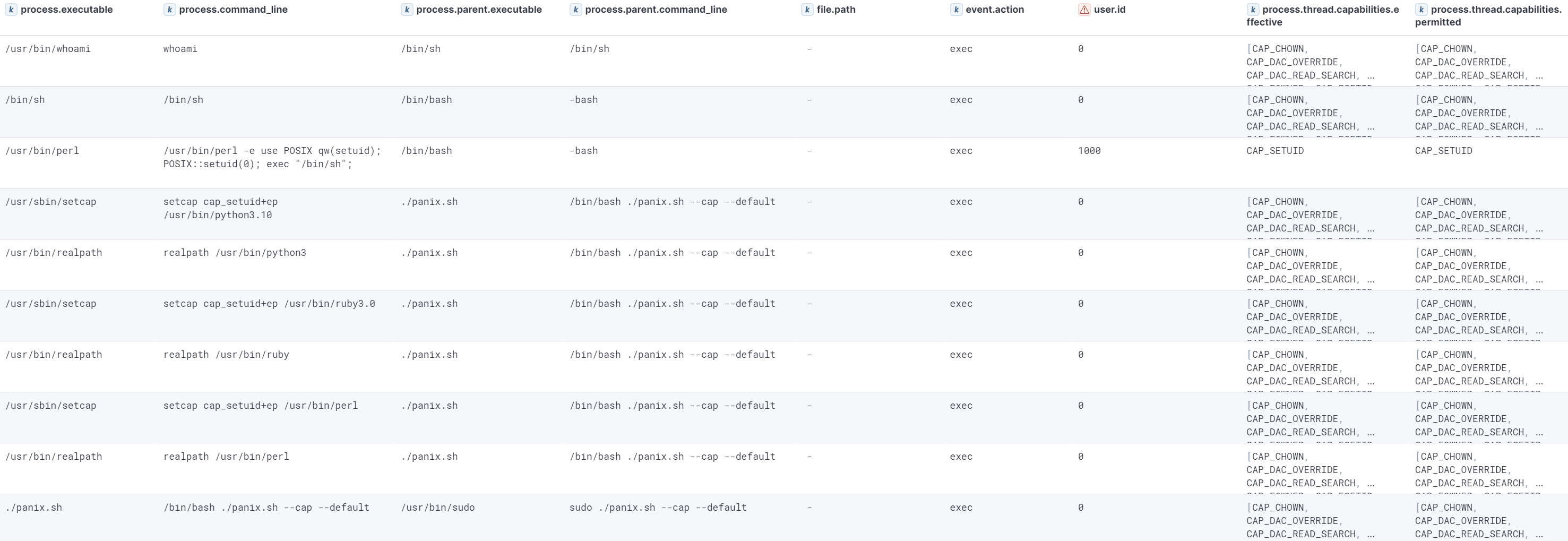Select setcap cap_setuid+ep /usr/bin/ruby3.0 cell

269,304
